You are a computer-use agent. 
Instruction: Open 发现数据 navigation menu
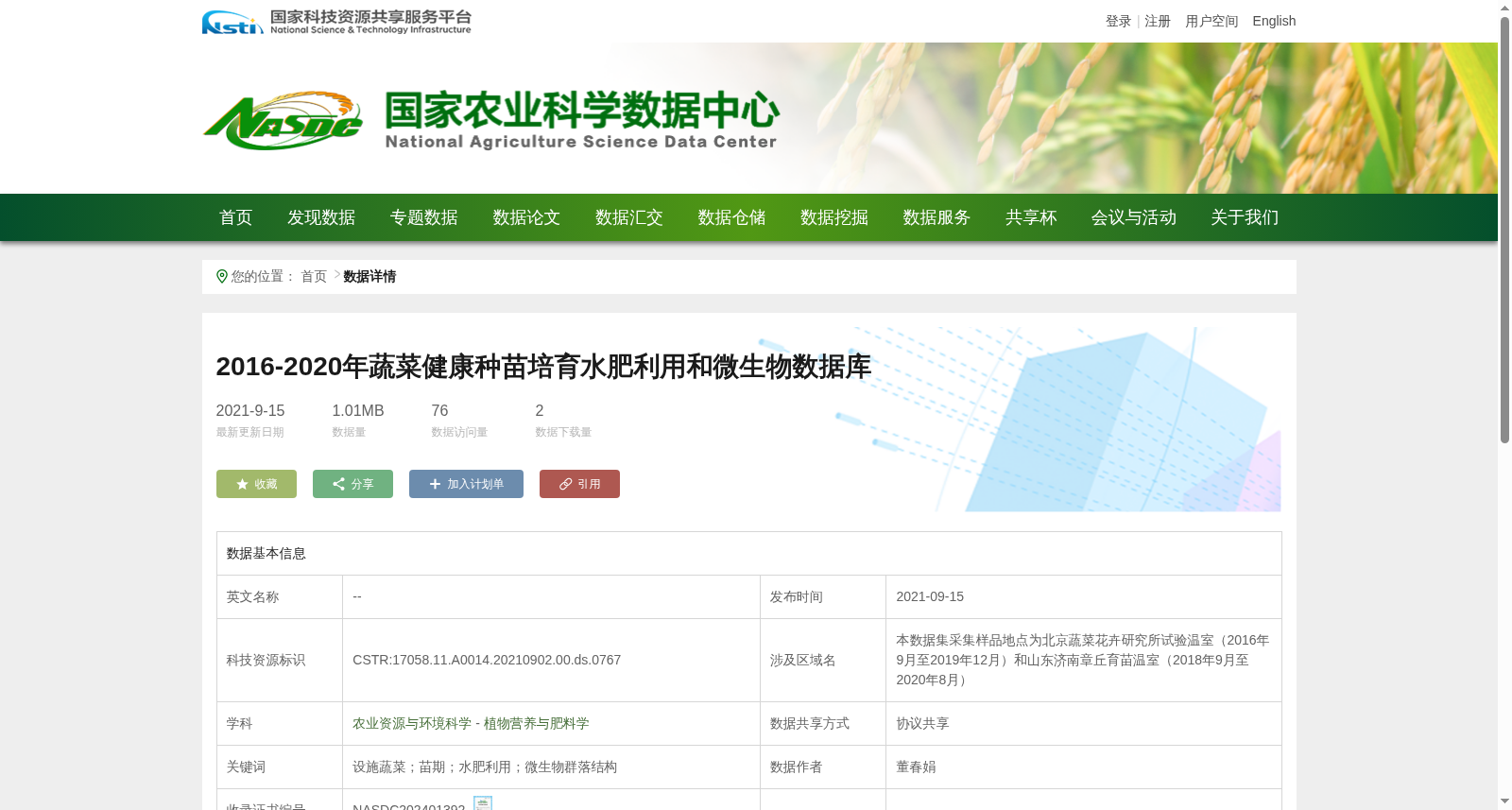pos(321,217)
